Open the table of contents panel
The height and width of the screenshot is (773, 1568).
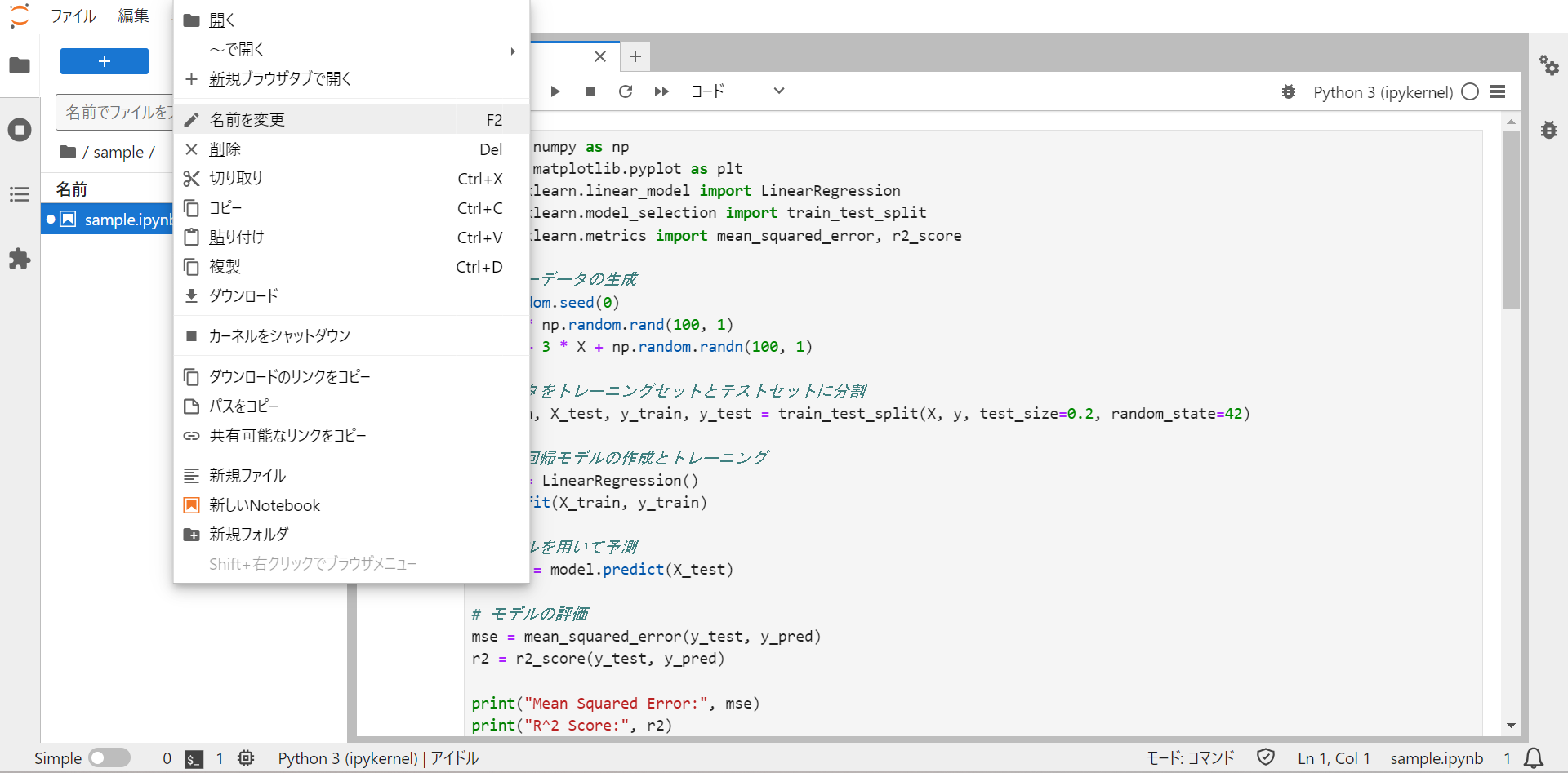(20, 194)
